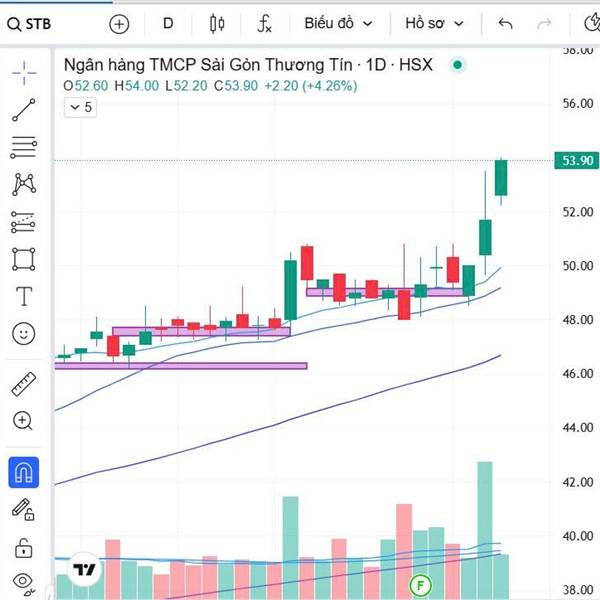Screen dimensions: 600x600
Task: Click the redo arrow
Action: click(544, 24)
